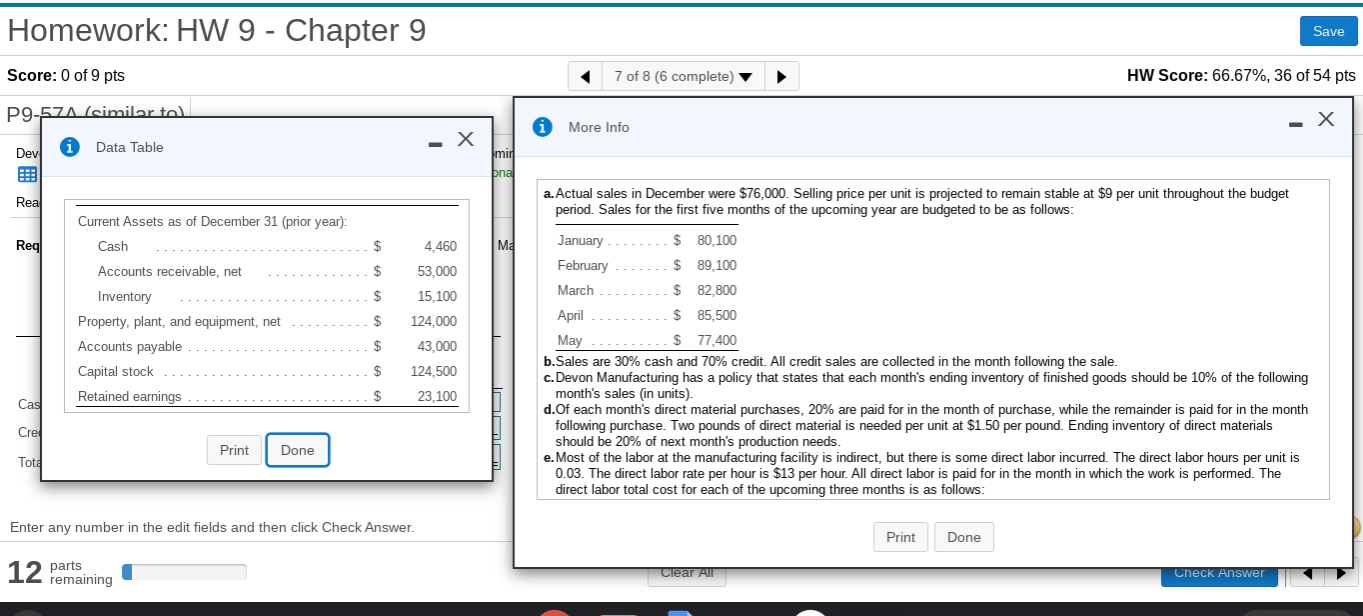Click paragraph b about cash and credit sales
The height and width of the screenshot is (616, 1363).
click(829, 361)
